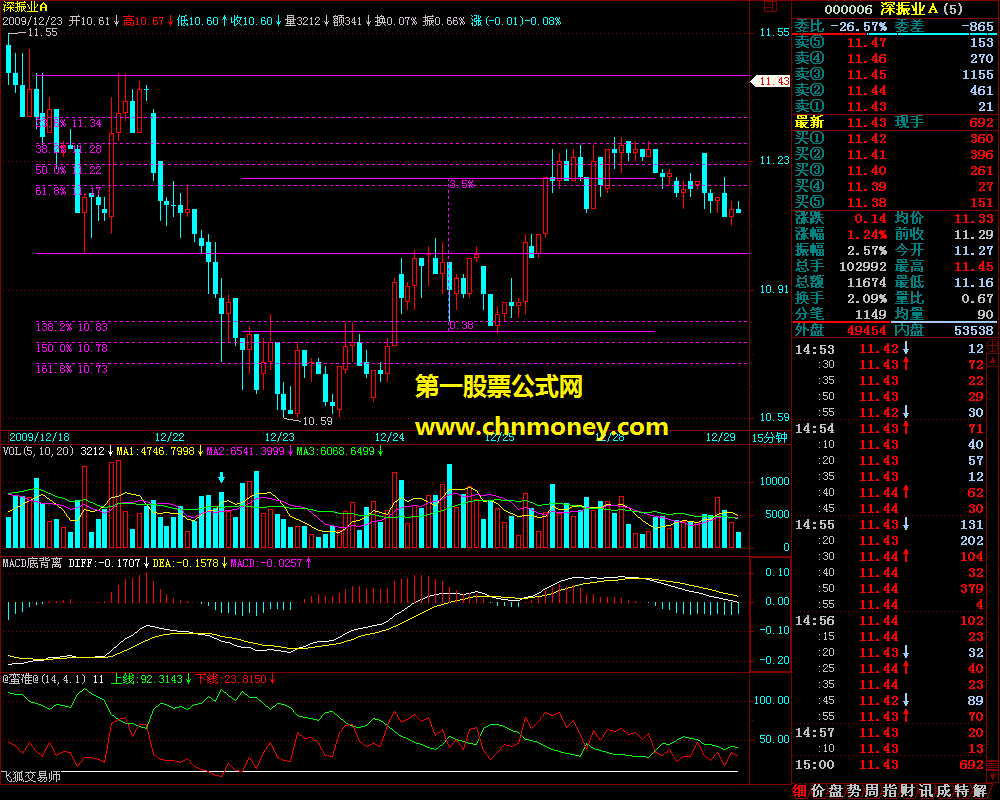Click the 15分钟 period selector
The width and height of the screenshot is (1000, 800).
(770, 438)
